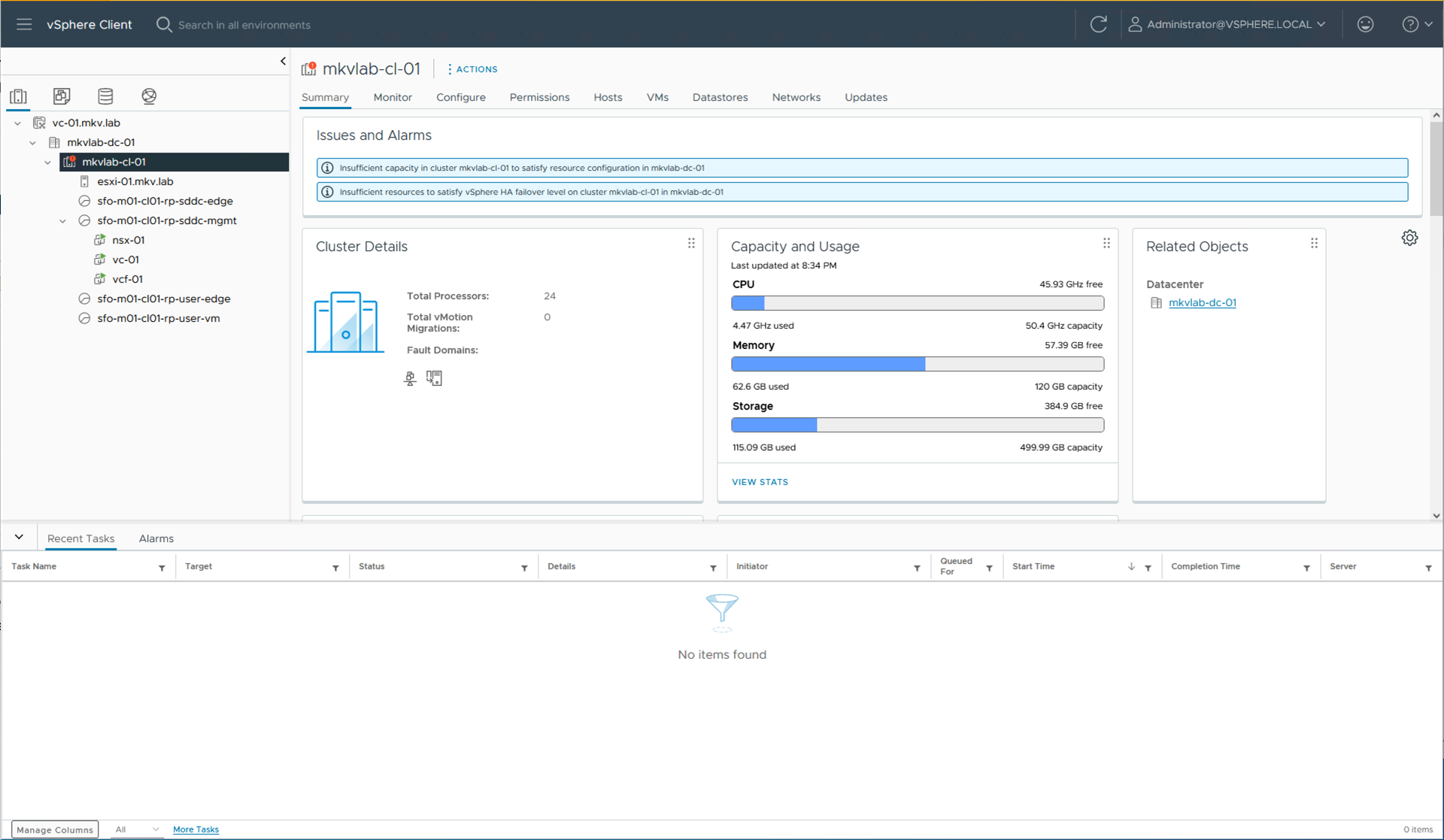Image resolution: width=1444 pixels, height=840 pixels.
Task: Click the Manage Columns button
Action: [x=54, y=829]
